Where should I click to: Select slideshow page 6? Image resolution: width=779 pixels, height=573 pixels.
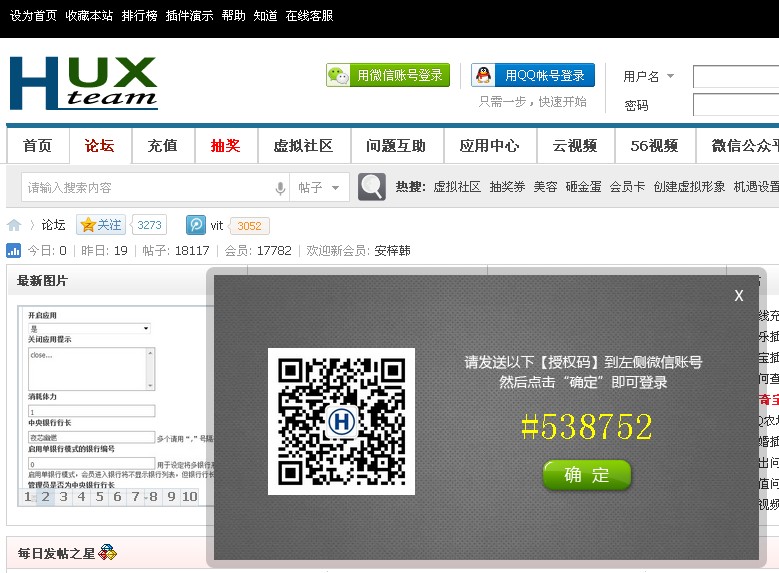coord(117,496)
